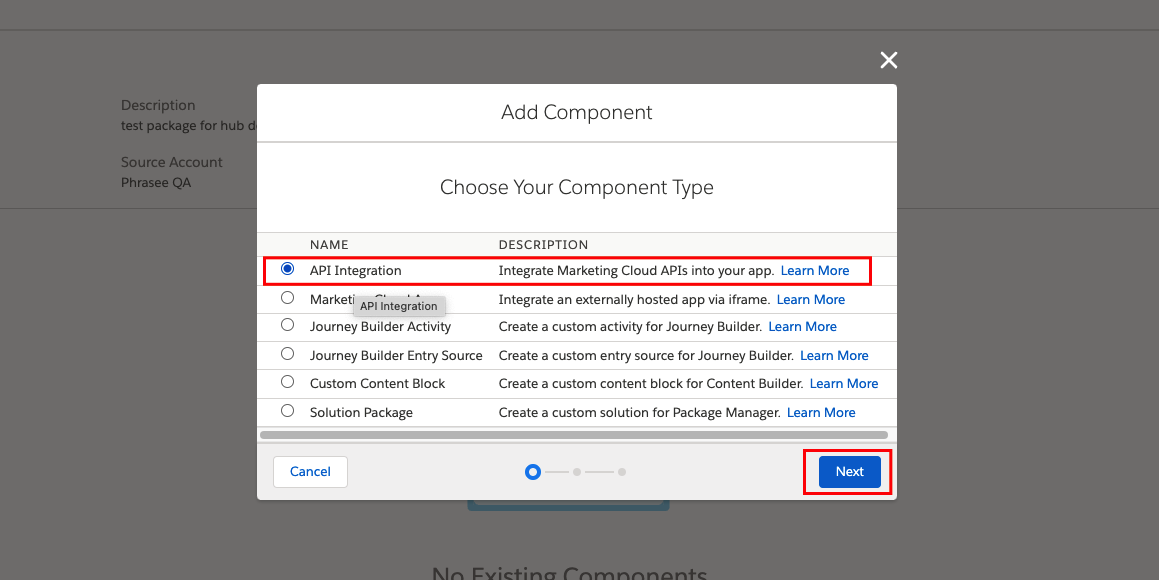Open Learn More for Package Manager solution
Viewport: 1159px width, 580px height.
click(x=821, y=412)
